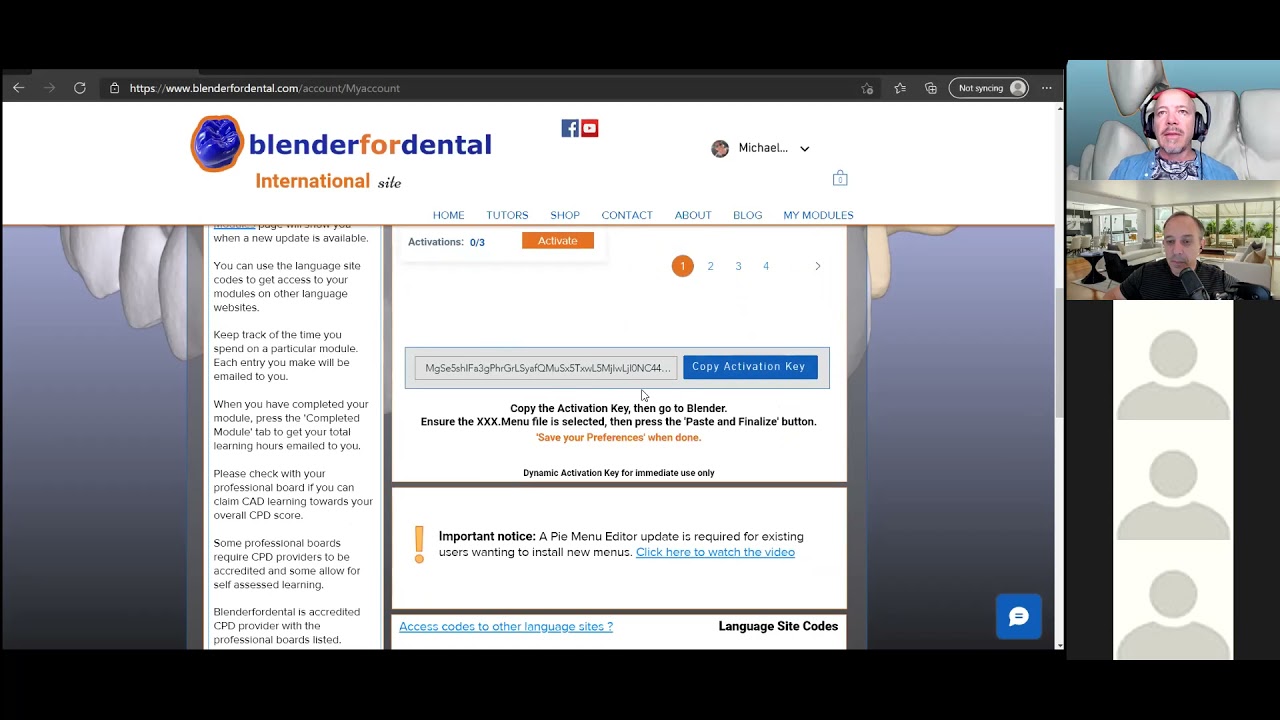The height and width of the screenshot is (720, 1280).
Task: Click the Copy Activation Key button
Action: (x=749, y=367)
